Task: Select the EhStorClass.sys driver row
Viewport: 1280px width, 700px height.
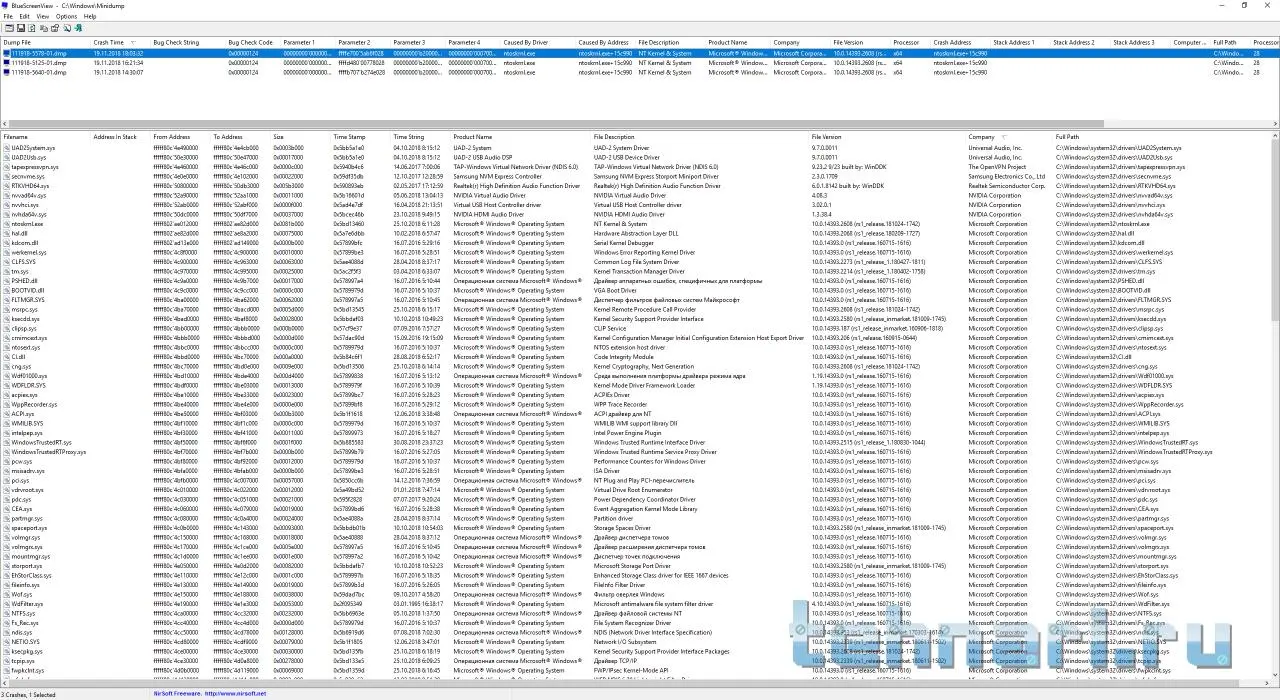Action: coord(635,575)
